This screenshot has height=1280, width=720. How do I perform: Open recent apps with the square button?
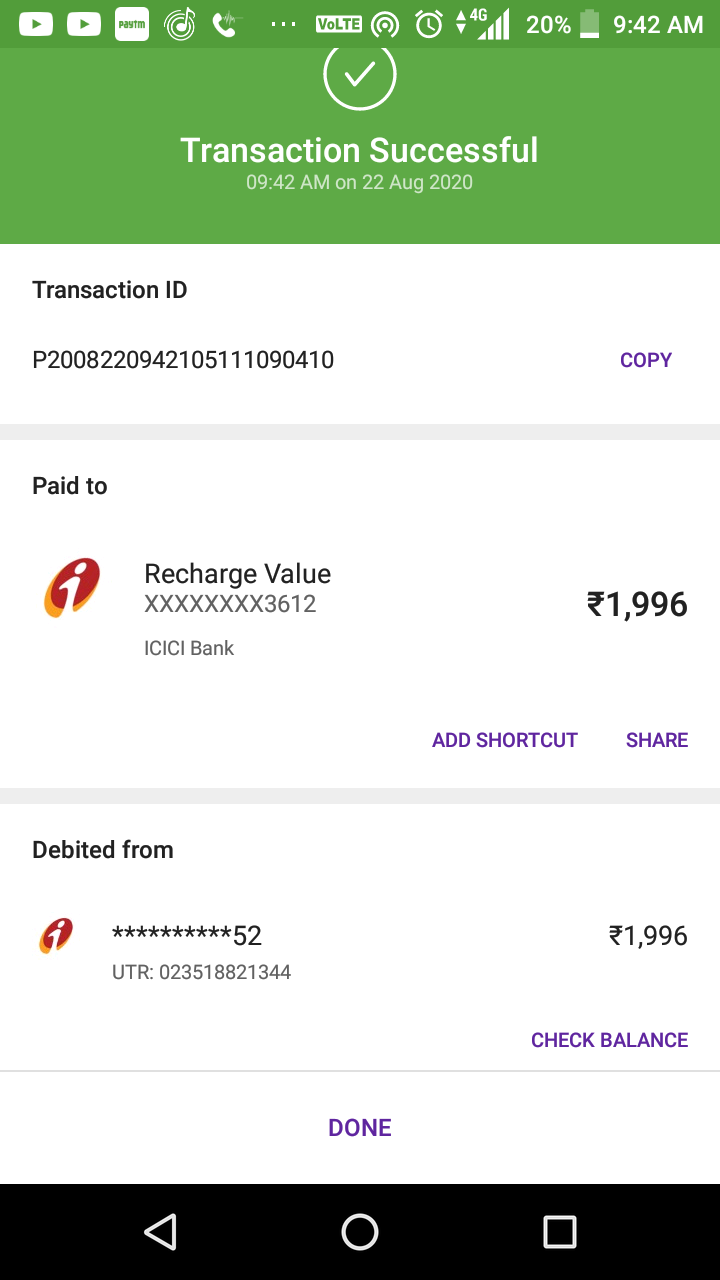pos(559,1232)
